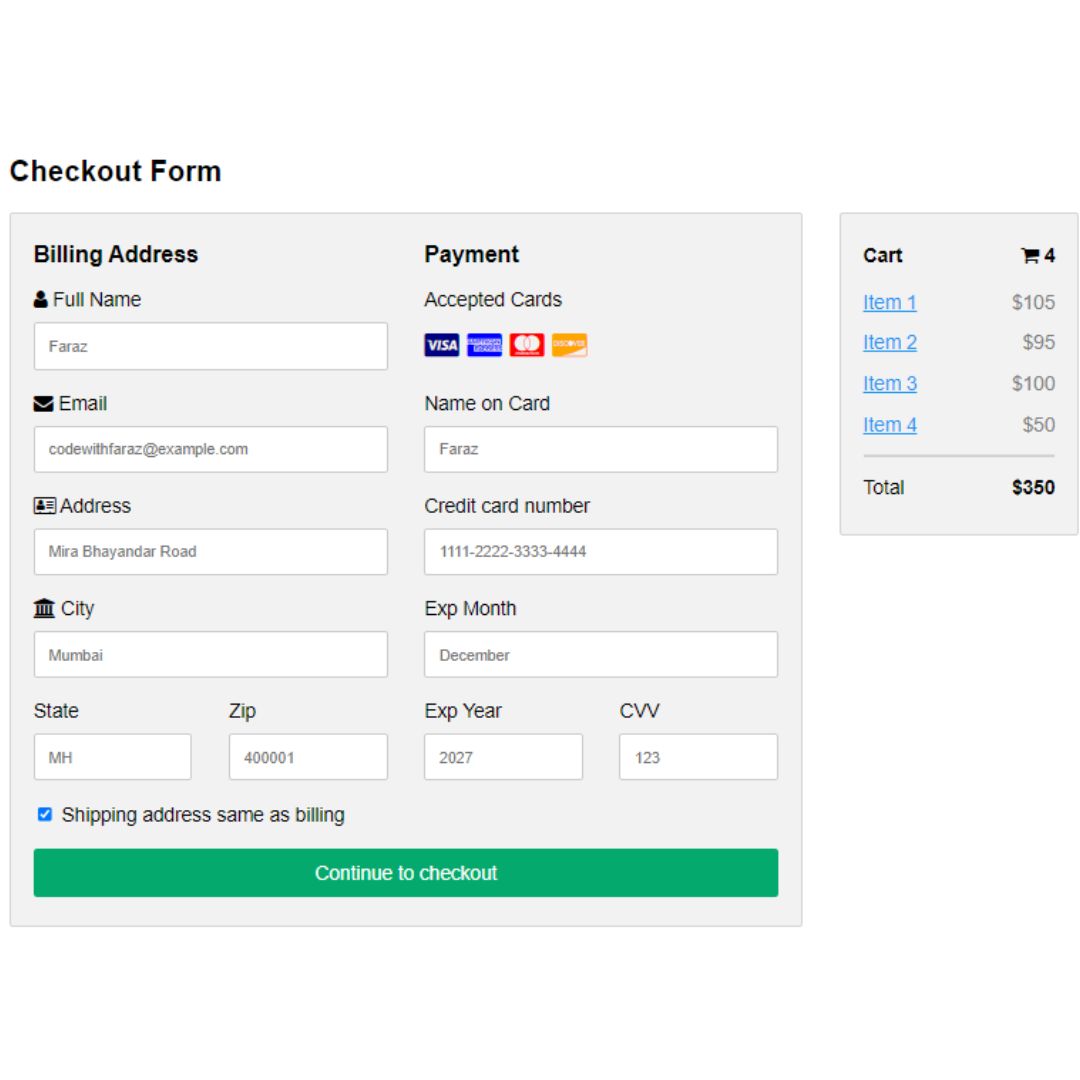The height and width of the screenshot is (1080, 1080).
Task: Focus the Exp Month field
Action: point(601,654)
